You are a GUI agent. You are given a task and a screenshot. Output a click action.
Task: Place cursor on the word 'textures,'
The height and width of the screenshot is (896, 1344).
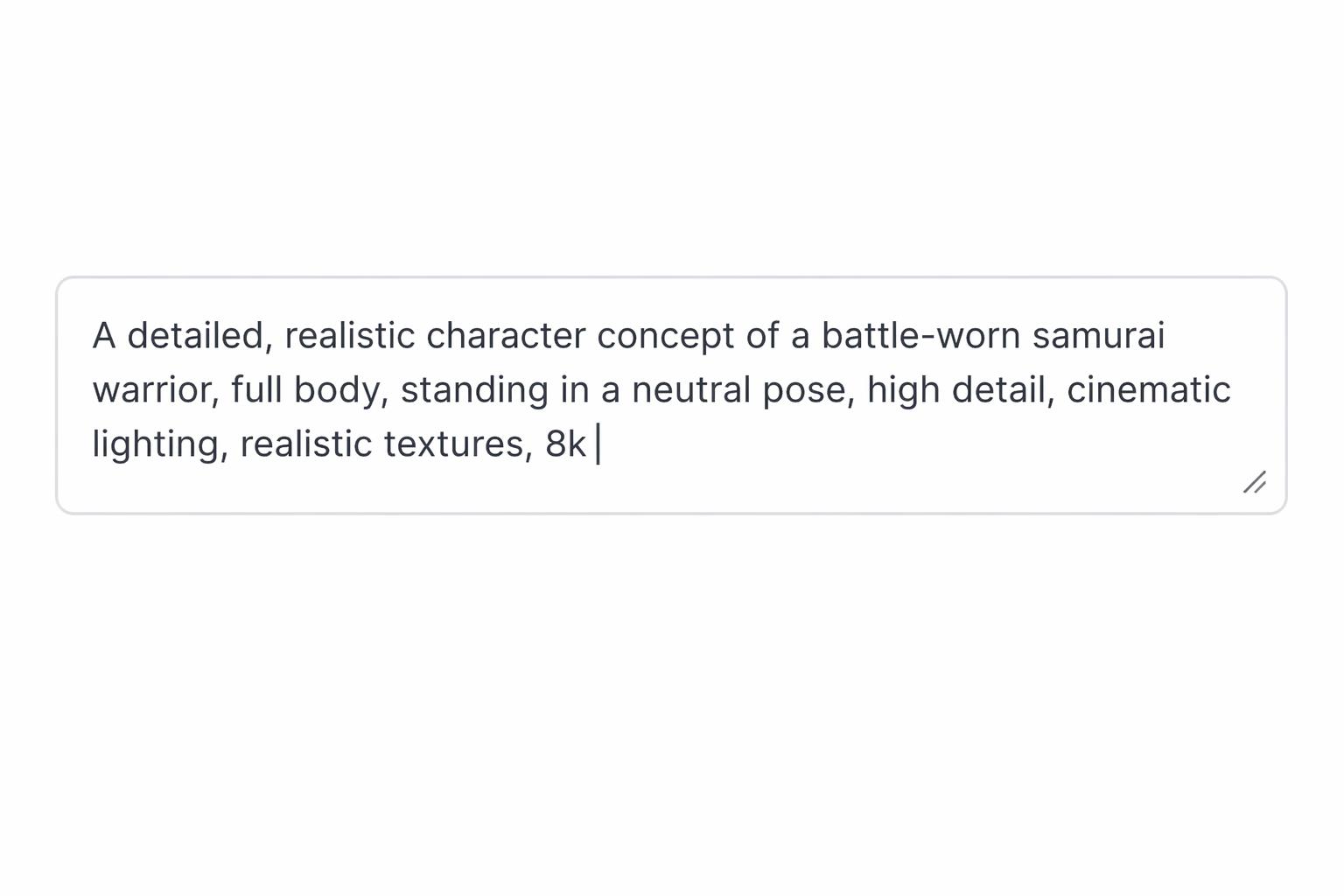(x=458, y=444)
